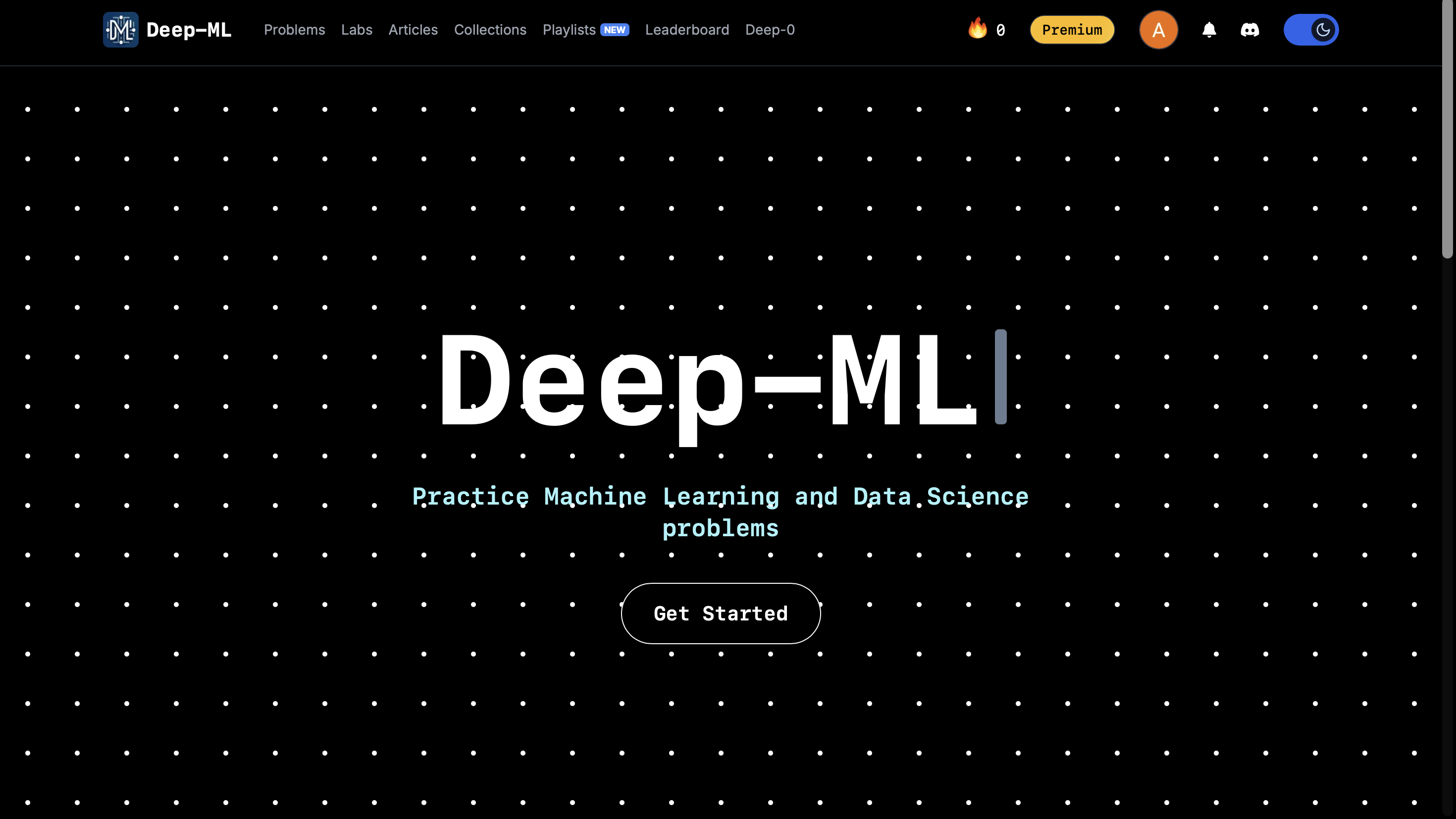Click the Deep-ML logo
The height and width of the screenshot is (819, 1456).
120,29
